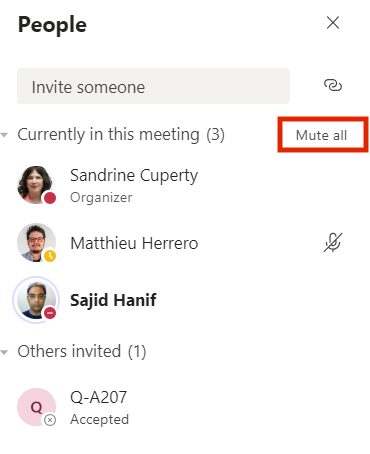Collapse the Currently in this meeting arrow
370x454 pixels.
[4, 135]
